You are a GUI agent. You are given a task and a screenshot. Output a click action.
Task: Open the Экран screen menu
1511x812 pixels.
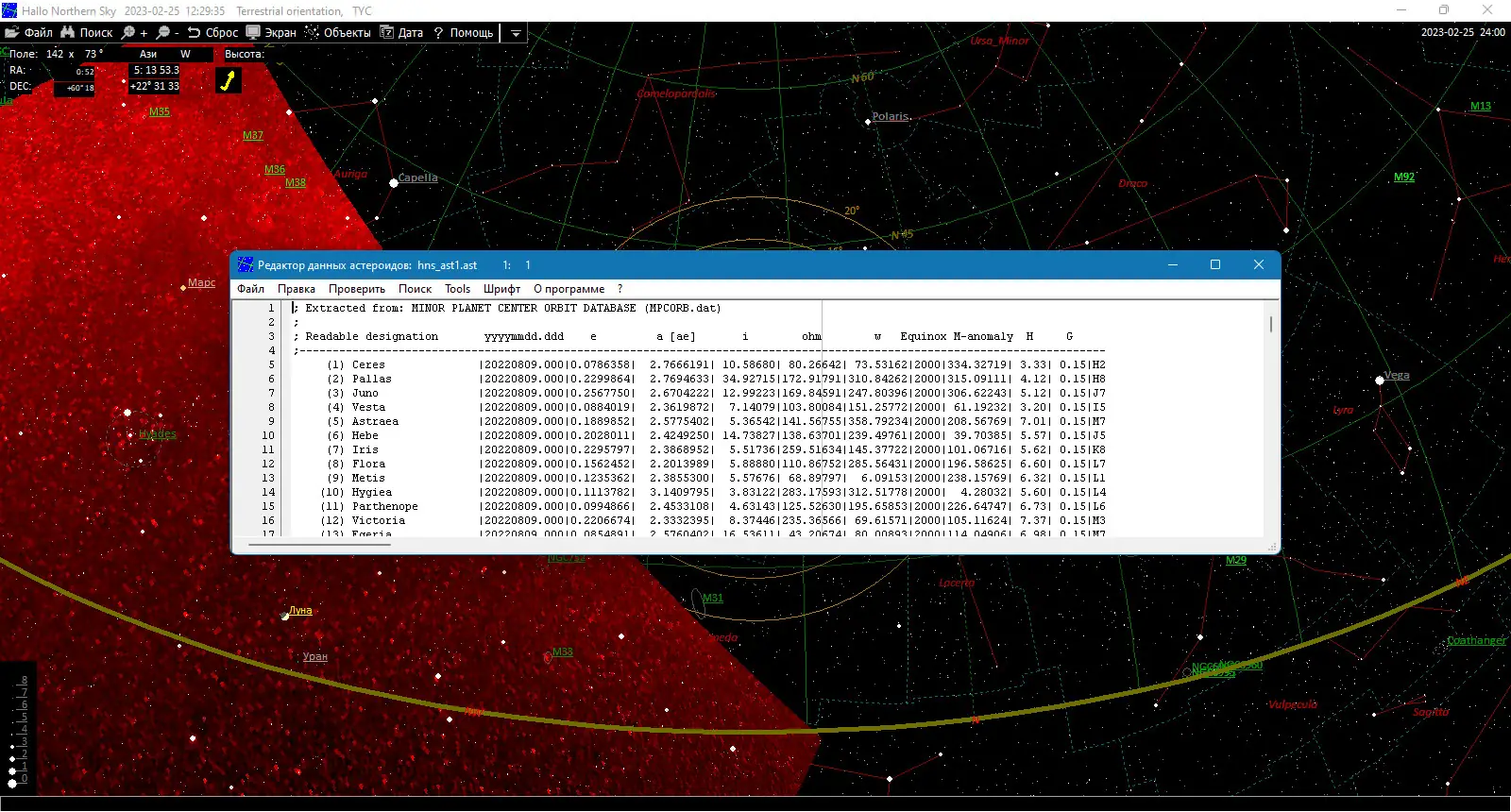271,32
